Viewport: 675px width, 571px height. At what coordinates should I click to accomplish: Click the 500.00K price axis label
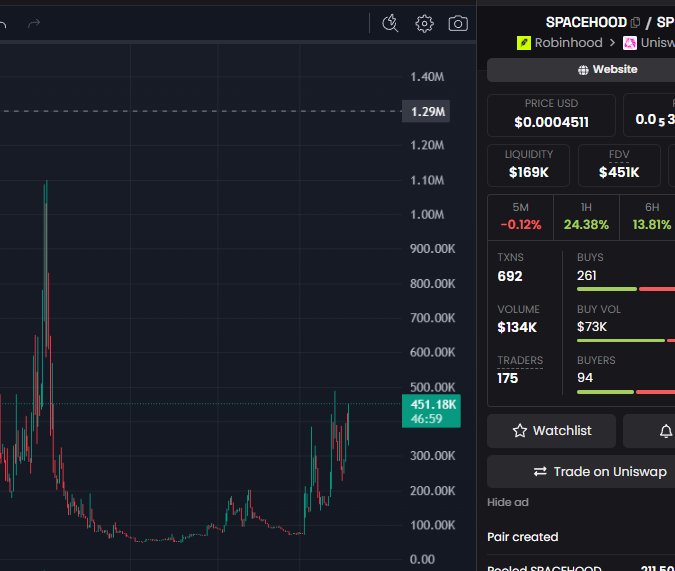432,387
